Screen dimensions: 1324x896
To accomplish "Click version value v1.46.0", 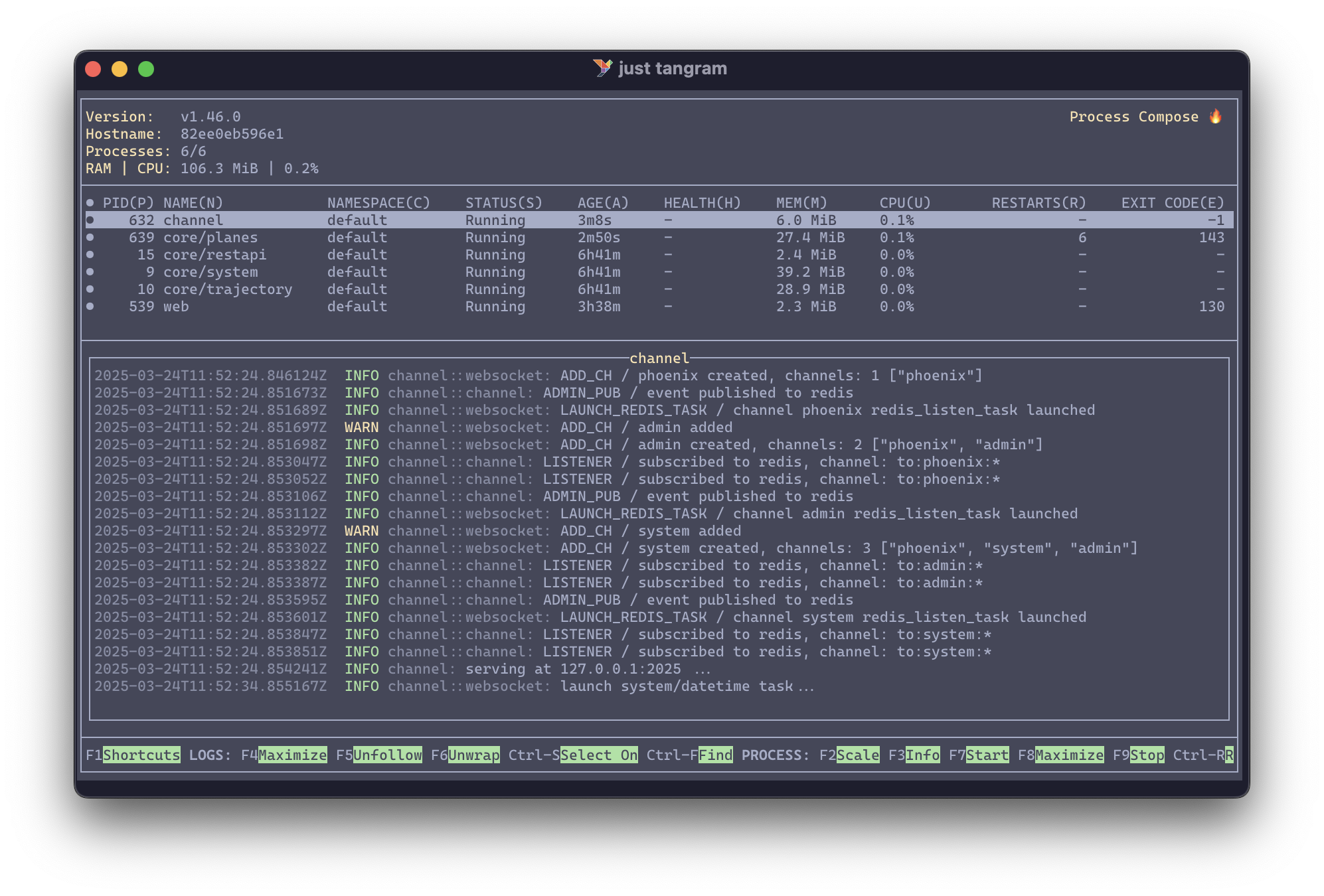I will (x=210, y=116).
